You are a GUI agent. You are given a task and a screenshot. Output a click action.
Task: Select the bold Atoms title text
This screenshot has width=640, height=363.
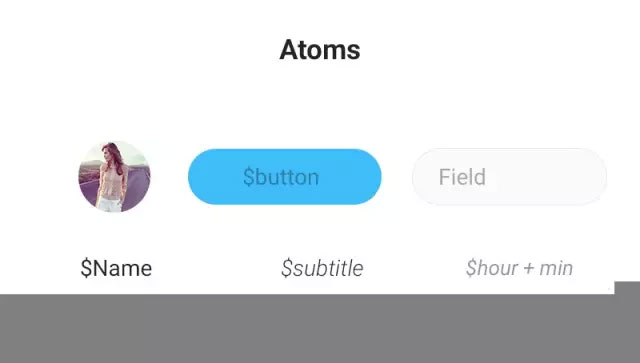point(320,50)
